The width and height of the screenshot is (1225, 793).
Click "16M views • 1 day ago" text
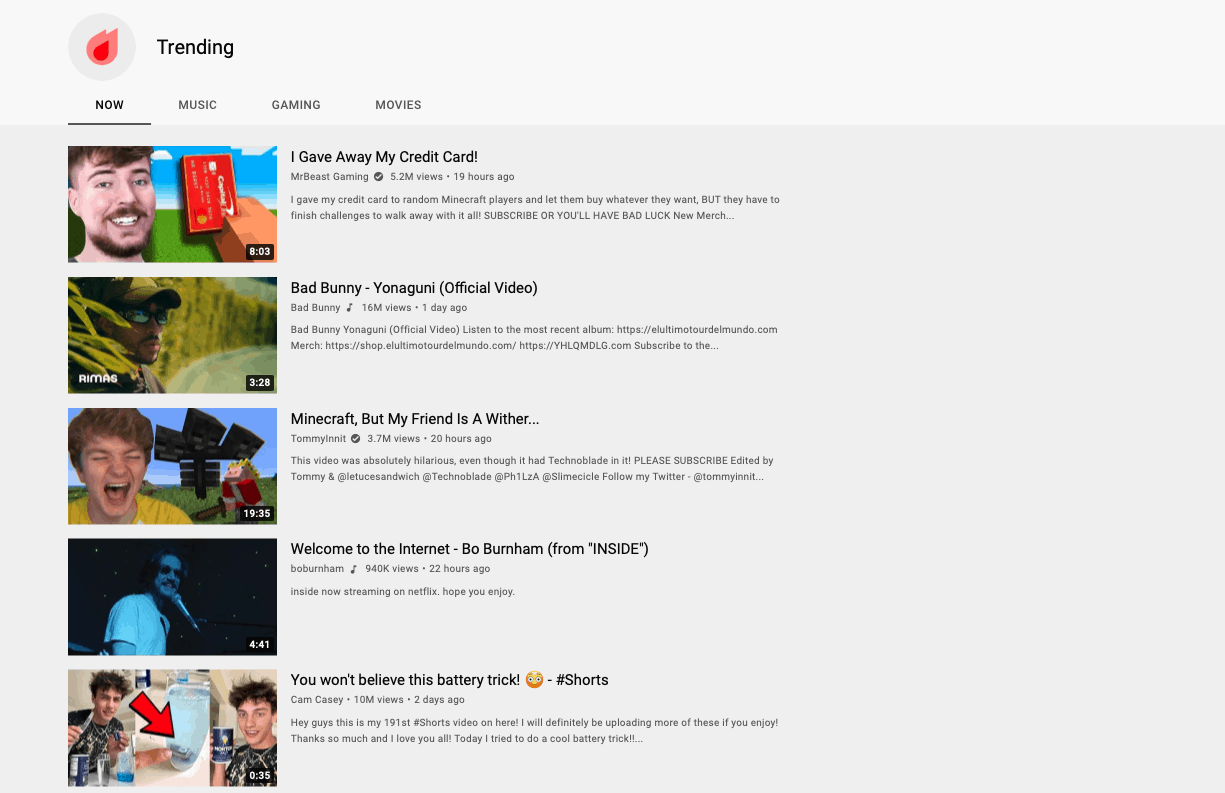click(414, 308)
